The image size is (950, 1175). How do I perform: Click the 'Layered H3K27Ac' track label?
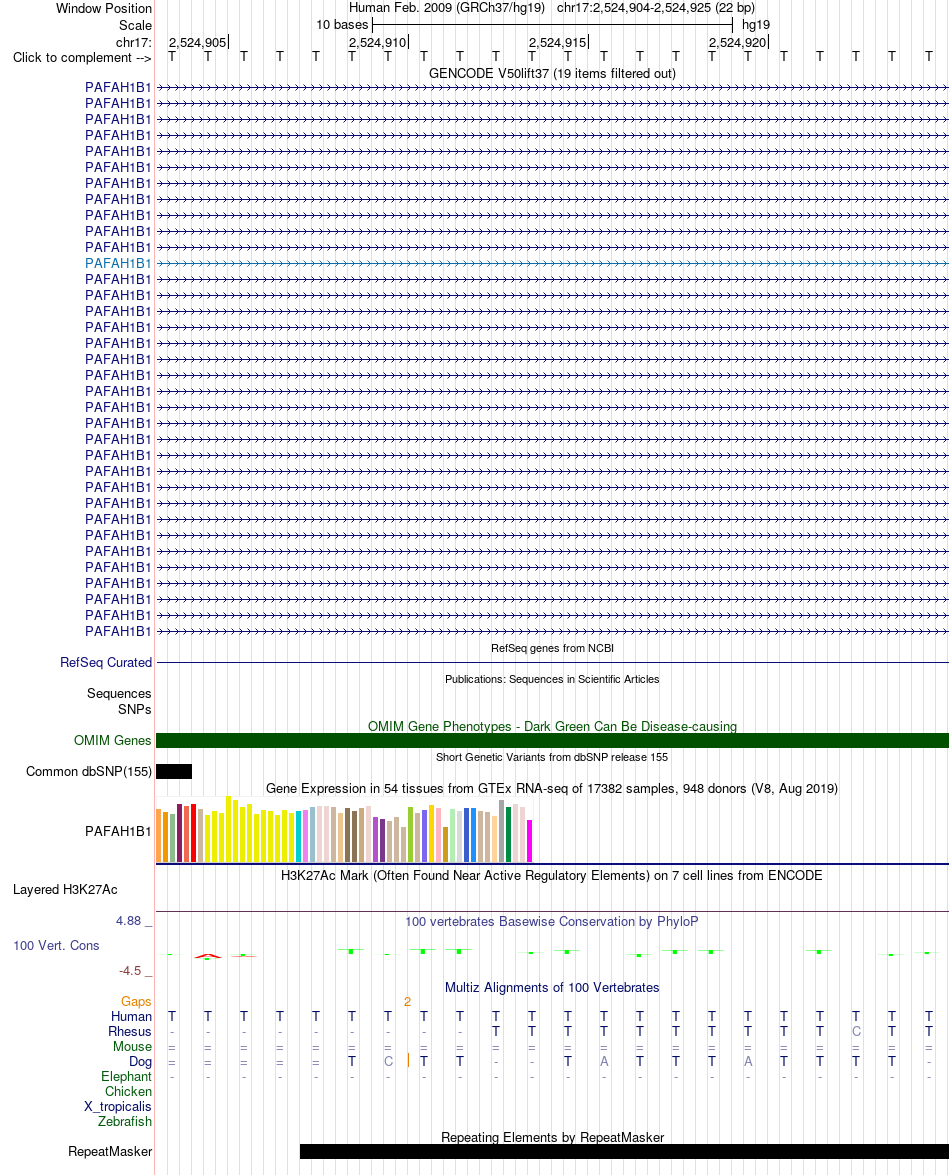[x=65, y=889]
